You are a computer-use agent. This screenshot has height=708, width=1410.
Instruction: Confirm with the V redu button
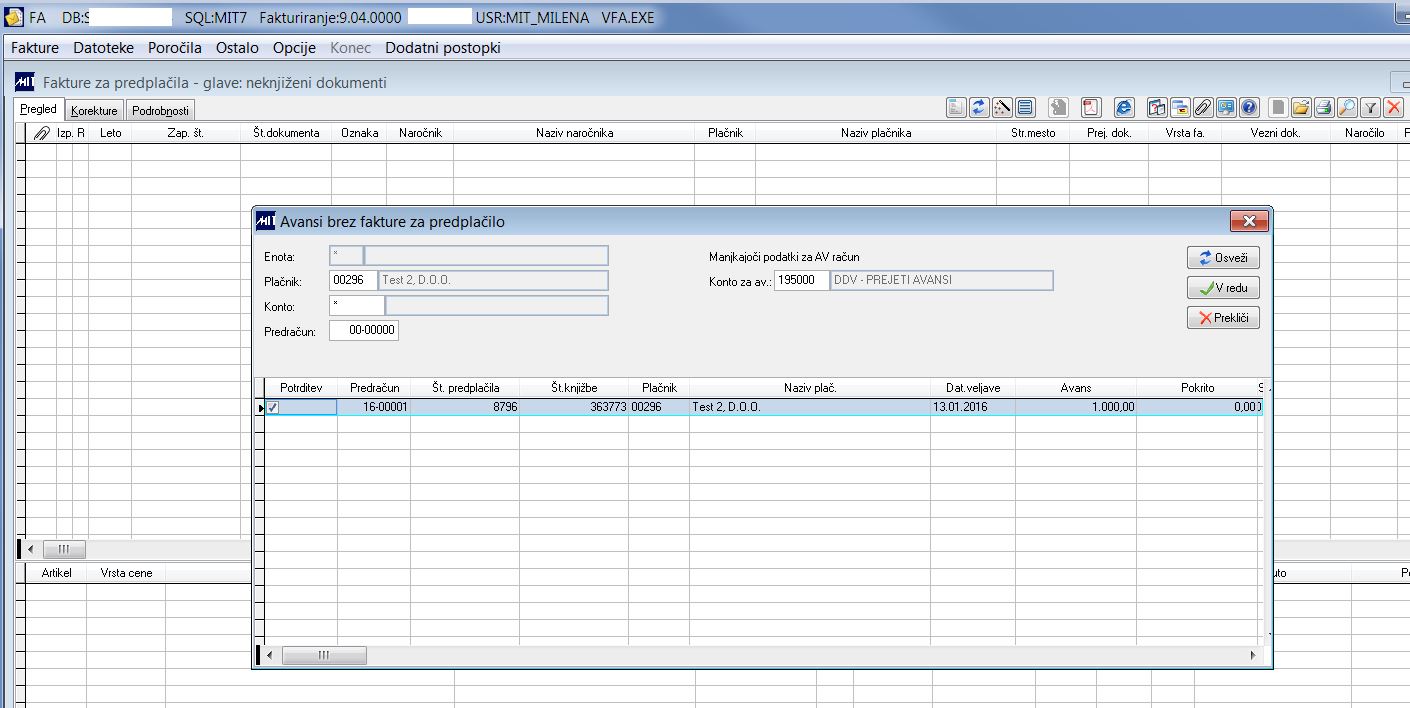pyautogui.click(x=1223, y=288)
